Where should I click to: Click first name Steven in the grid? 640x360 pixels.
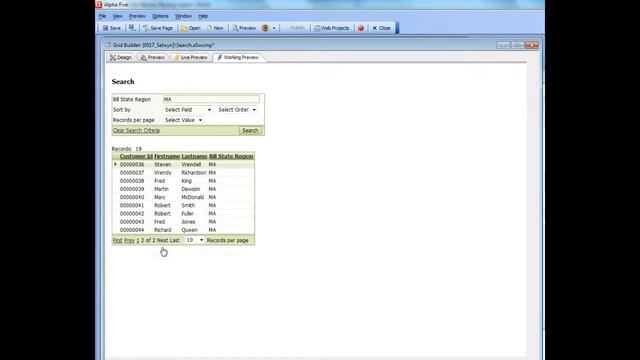(163, 164)
